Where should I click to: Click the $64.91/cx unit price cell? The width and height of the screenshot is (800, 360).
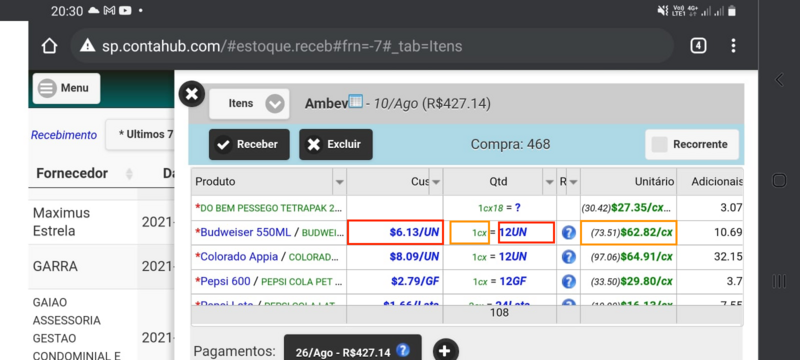click(629, 256)
